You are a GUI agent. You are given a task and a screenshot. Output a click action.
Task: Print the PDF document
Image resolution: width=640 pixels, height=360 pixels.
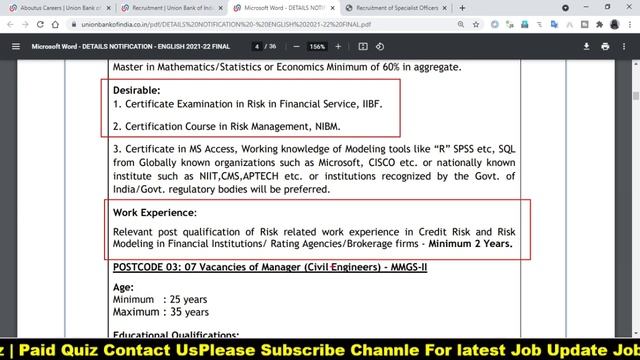pyautogui.click(x=605, y=47)
